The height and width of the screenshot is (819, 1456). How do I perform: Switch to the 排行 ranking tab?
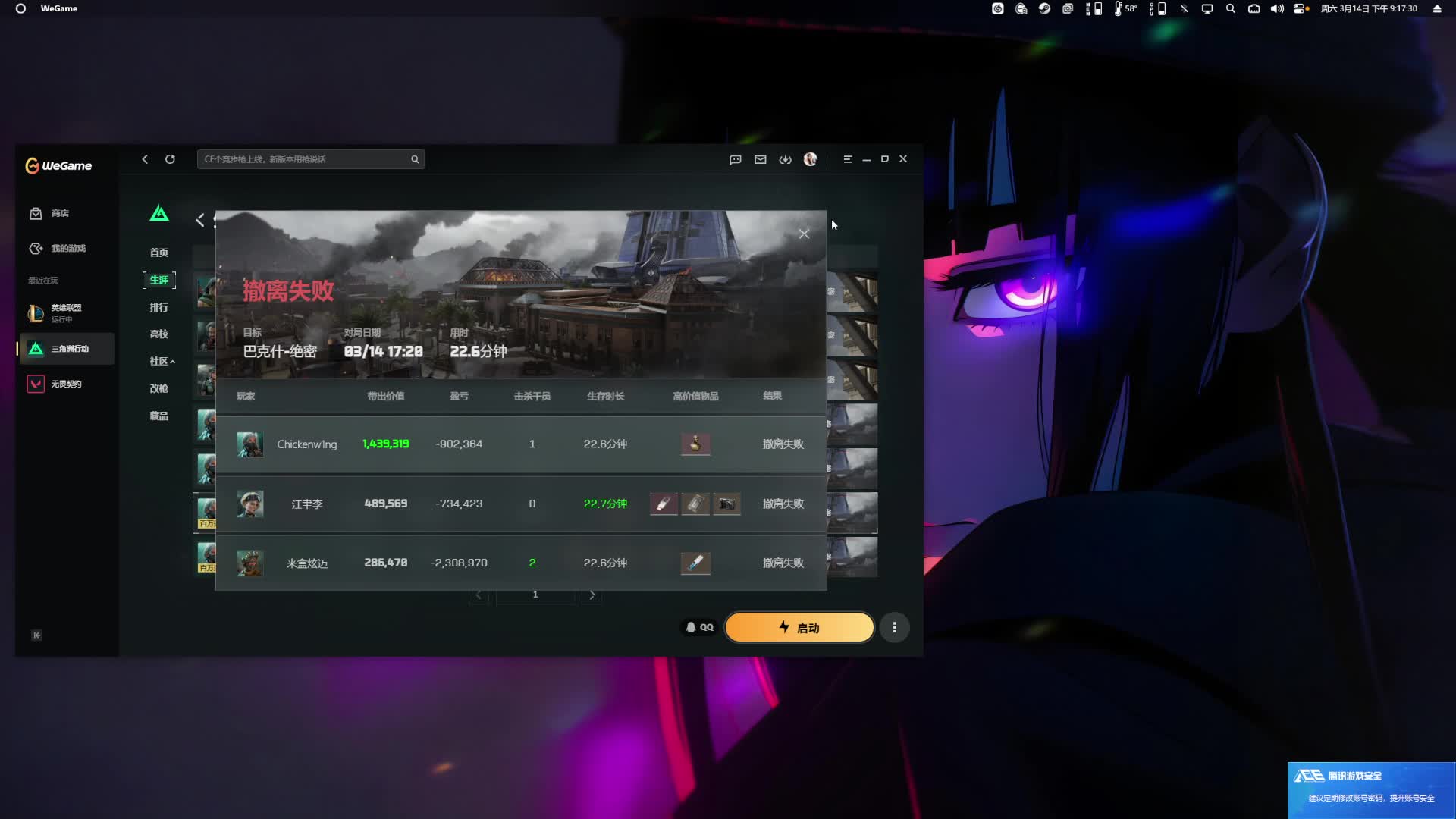(x=158, y=307)
